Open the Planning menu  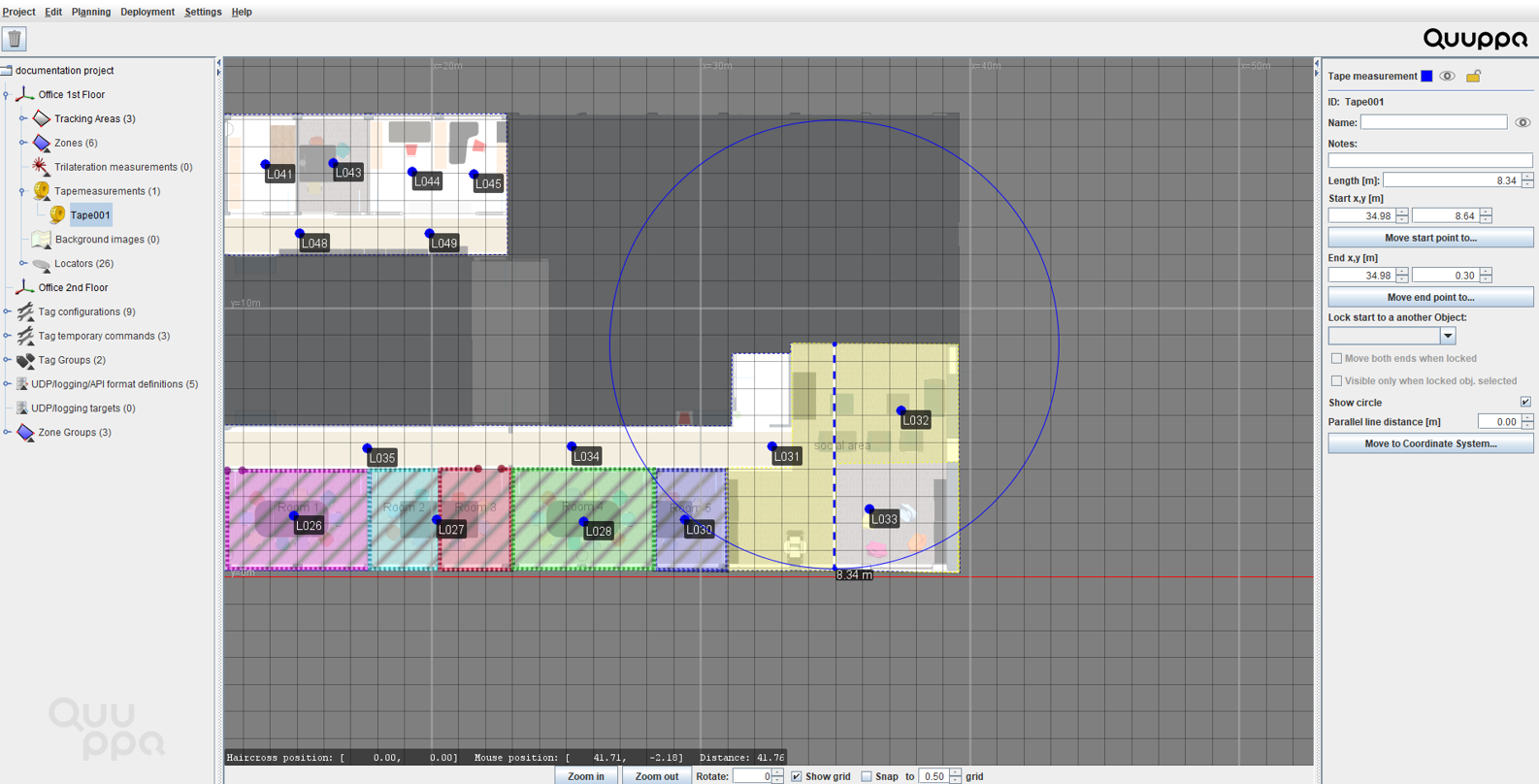point(90,12)
